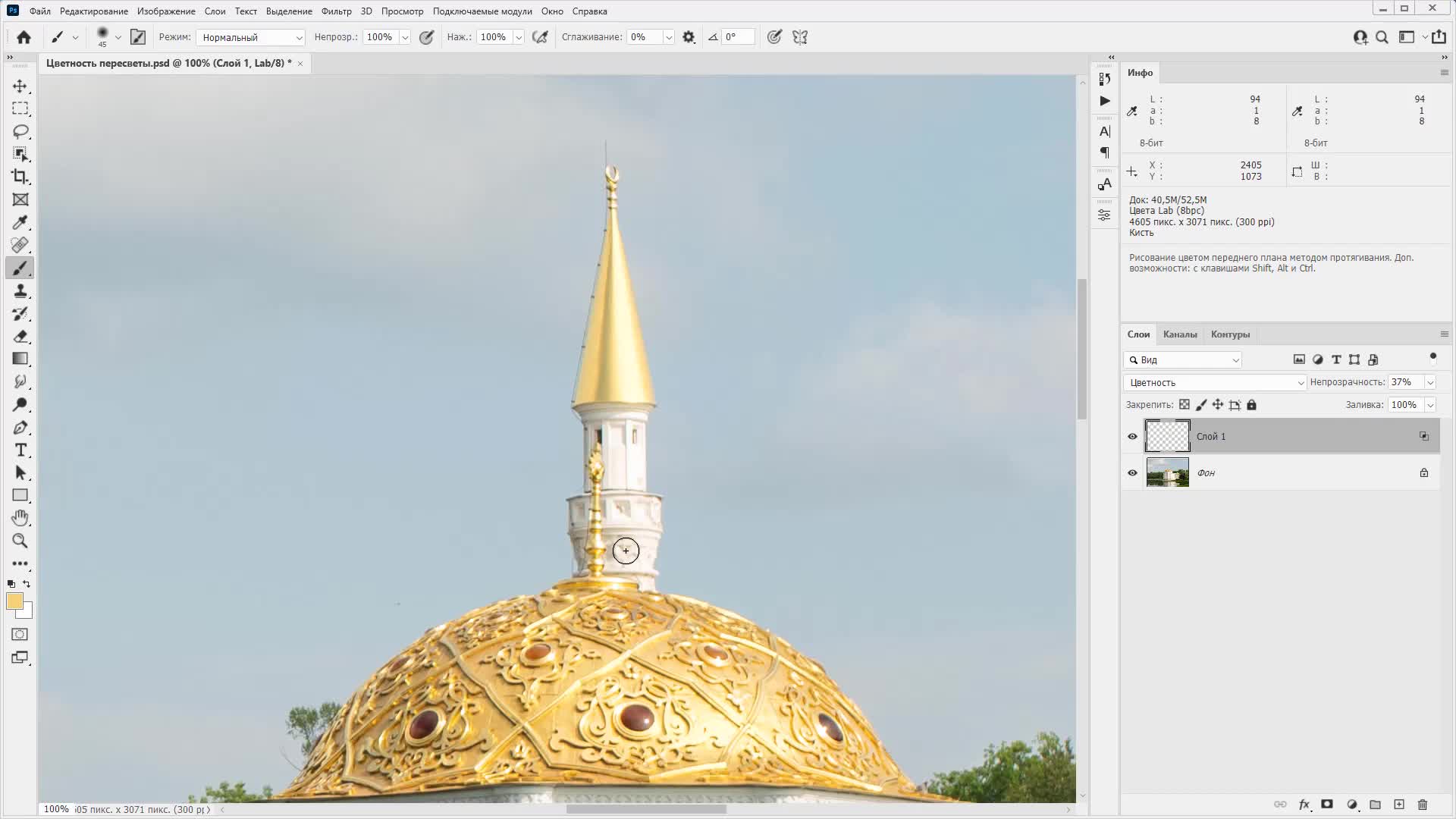Select the Eraser tool

(20, 337)
